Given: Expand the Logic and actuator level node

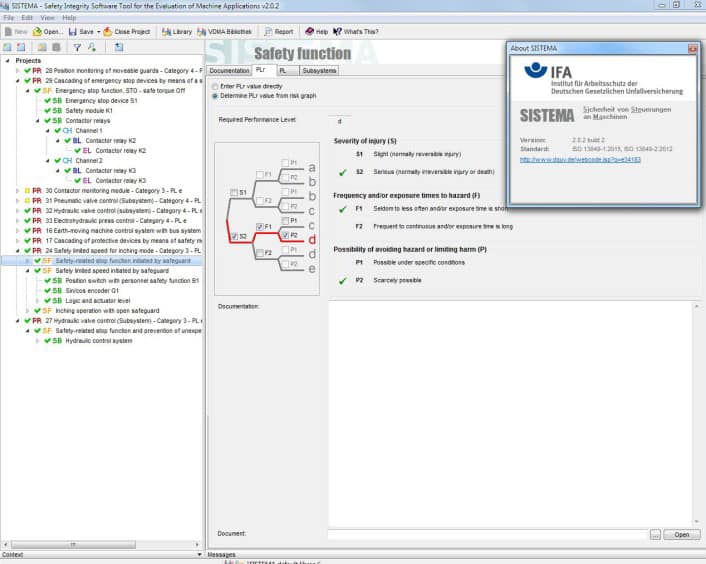Looking at the screenshot, I should (37, 301).
